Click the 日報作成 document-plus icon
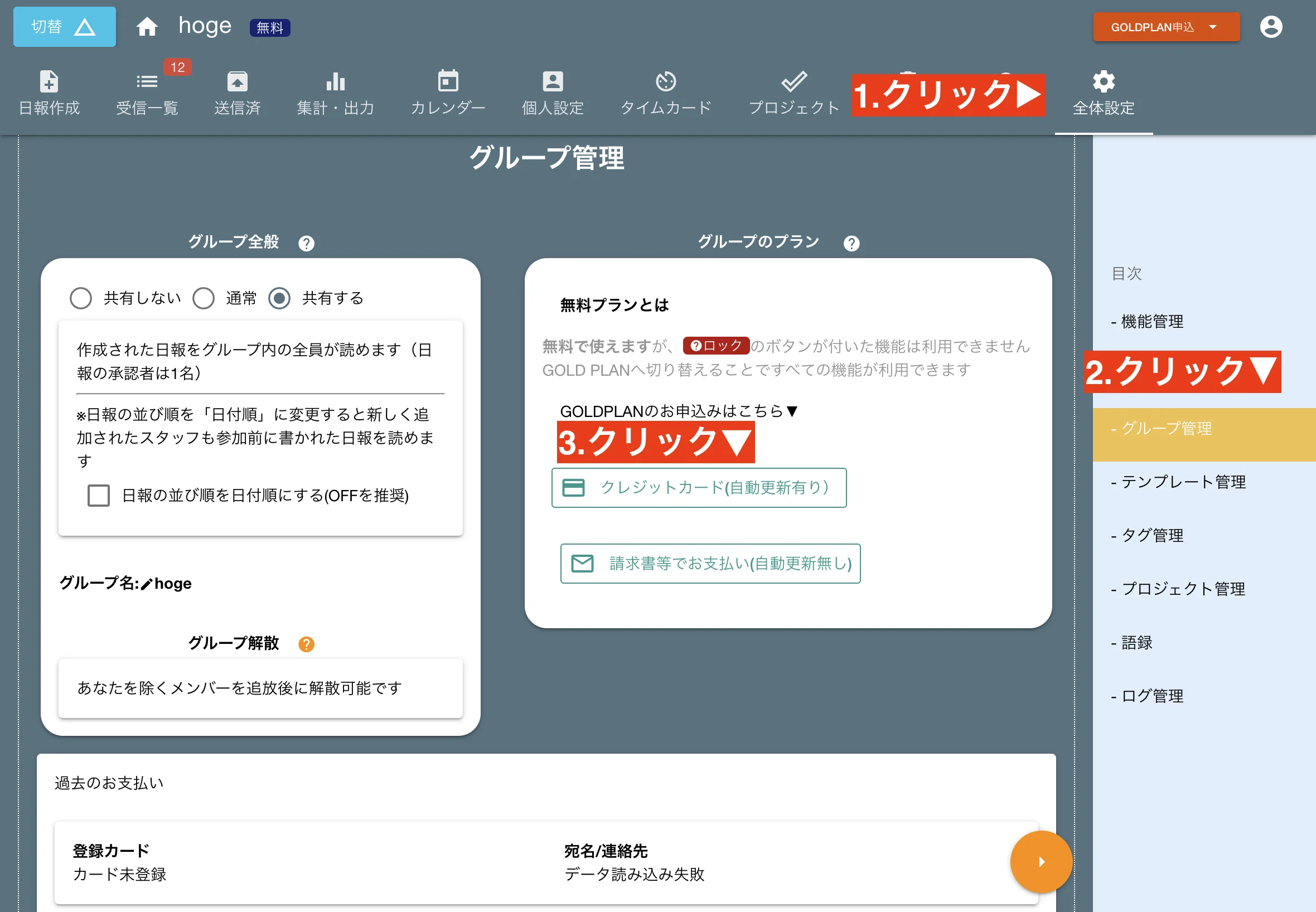 [49, 81]
